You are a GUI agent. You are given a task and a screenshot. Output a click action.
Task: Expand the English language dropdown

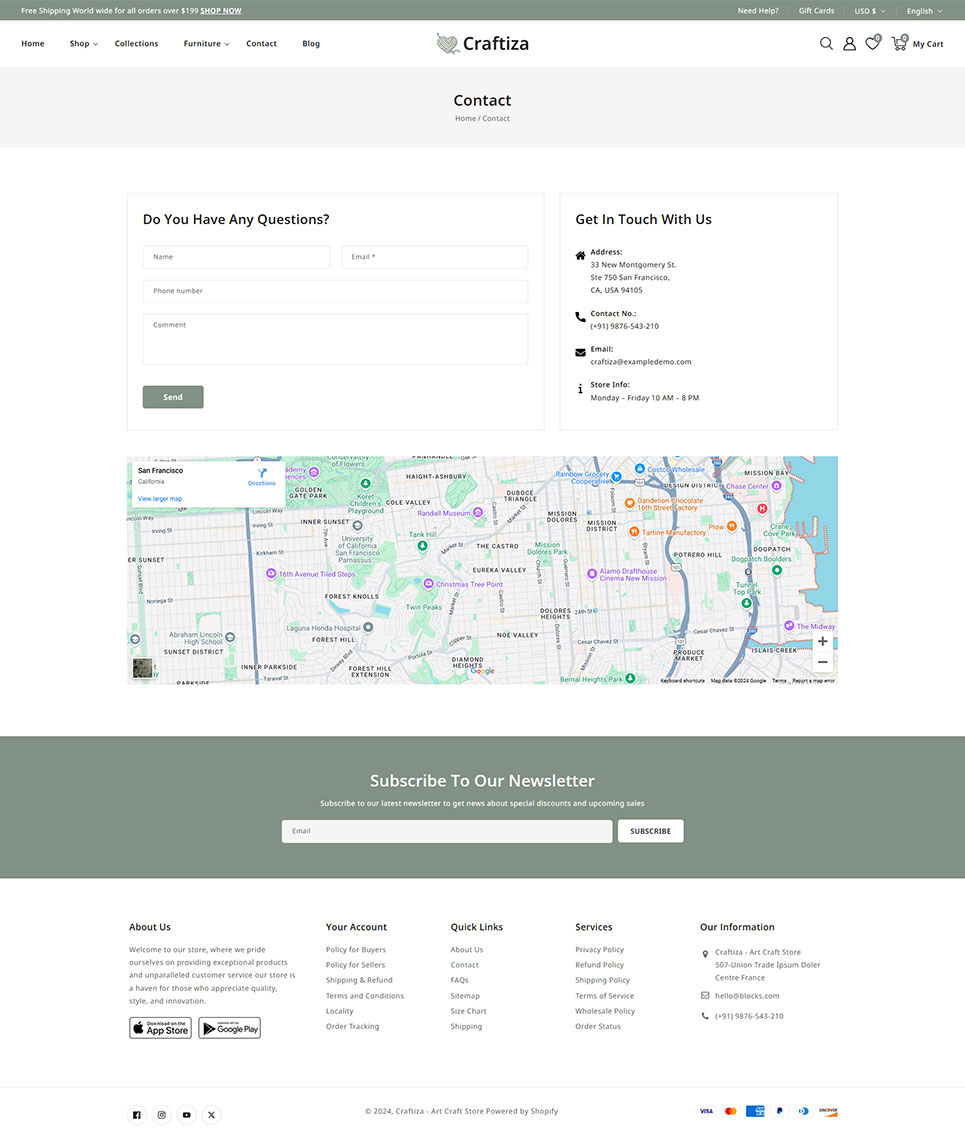[x=924, y=11]
